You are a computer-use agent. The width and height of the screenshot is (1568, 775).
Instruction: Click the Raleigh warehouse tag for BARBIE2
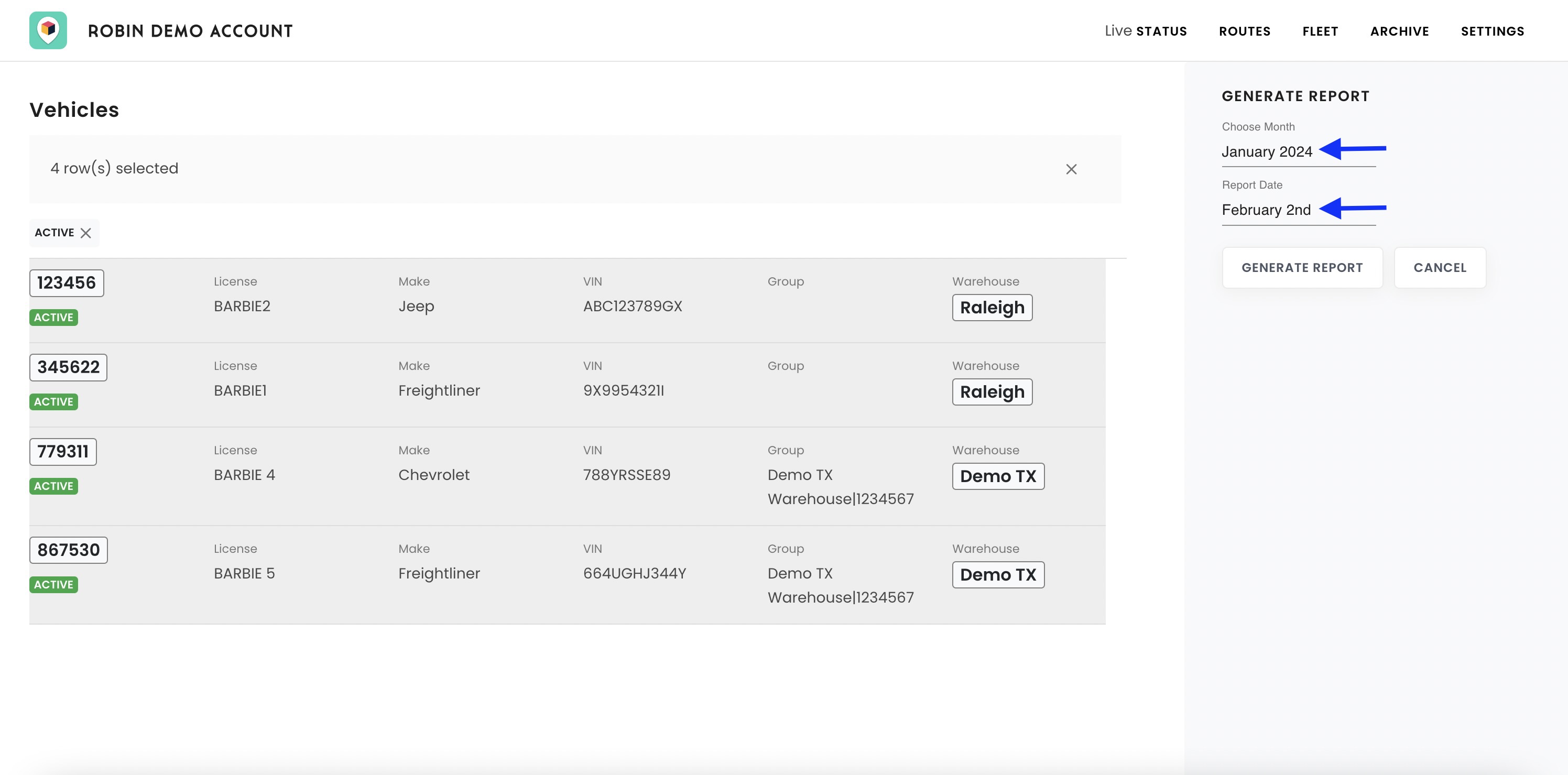pyautogui.click(x=992, y=308)
